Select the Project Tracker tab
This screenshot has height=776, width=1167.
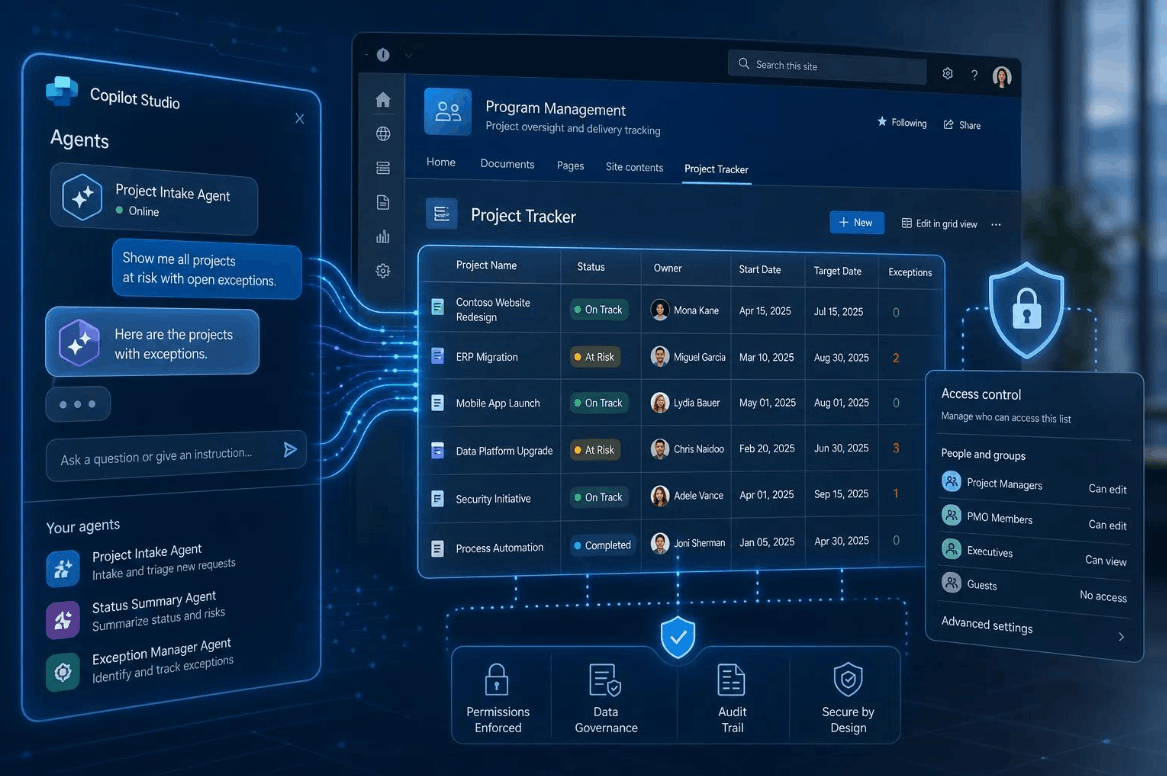tap(716, 170)
